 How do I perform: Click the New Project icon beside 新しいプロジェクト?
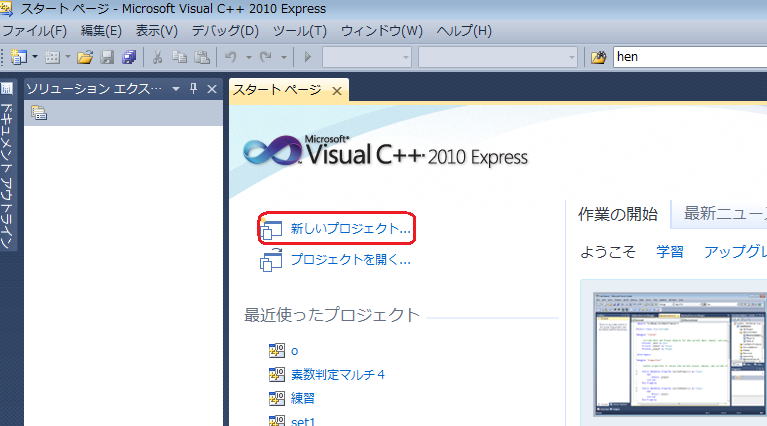click(x=271, y=230)
